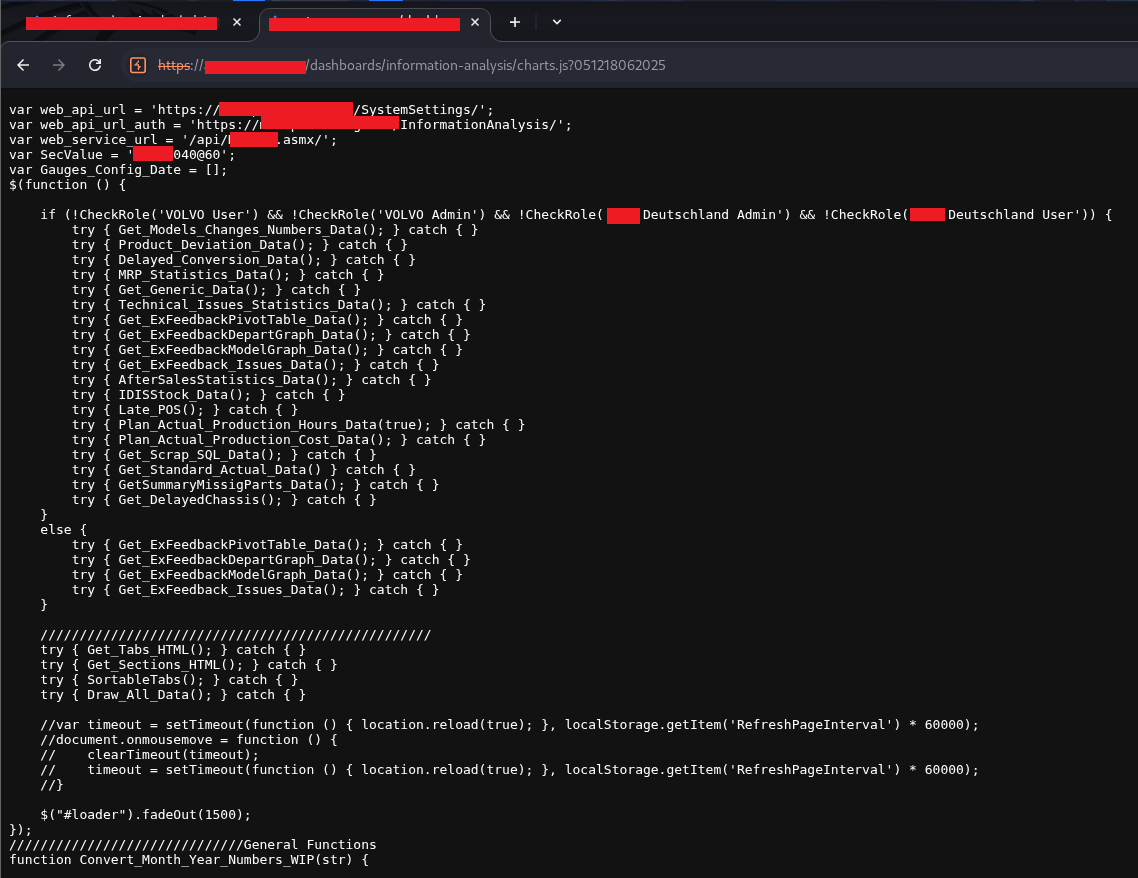Click the 'var web_api_url_auth' code line
The image size is (1138, 878).
pos(290,125)
